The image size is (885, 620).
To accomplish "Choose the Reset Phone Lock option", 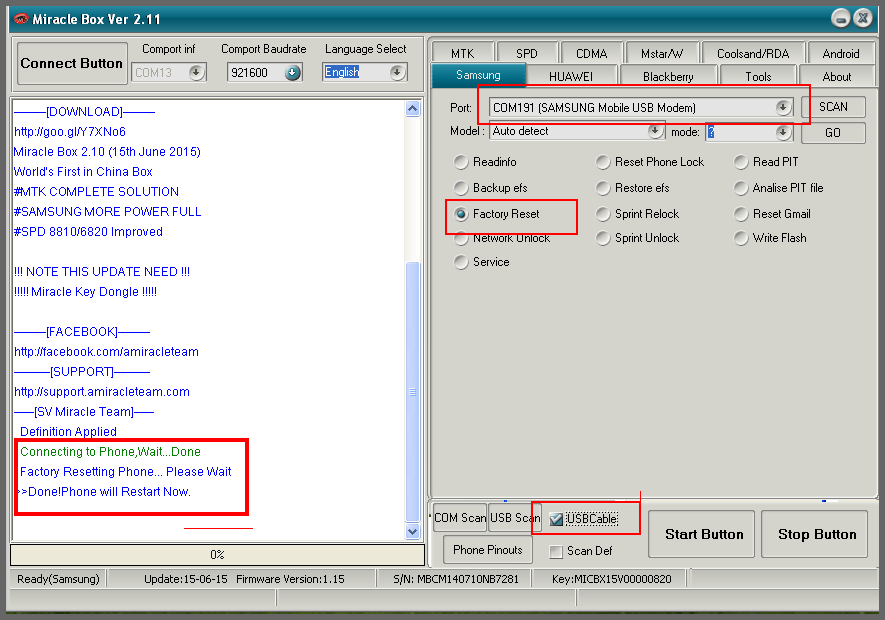I will coord(603,162).
